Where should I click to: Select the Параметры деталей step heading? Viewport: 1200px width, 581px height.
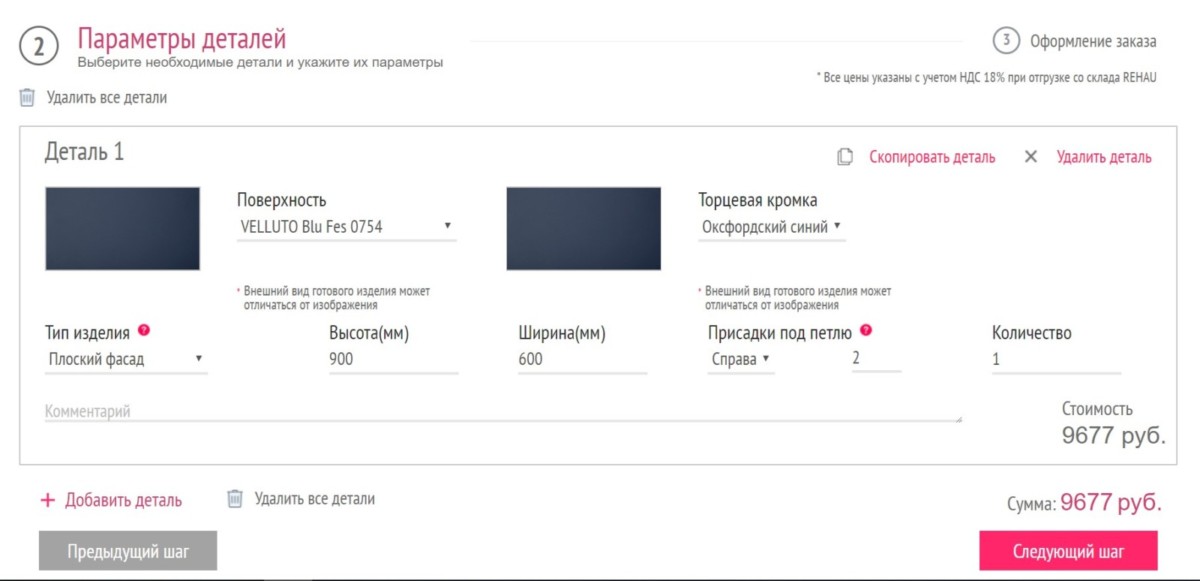point(182,39)
